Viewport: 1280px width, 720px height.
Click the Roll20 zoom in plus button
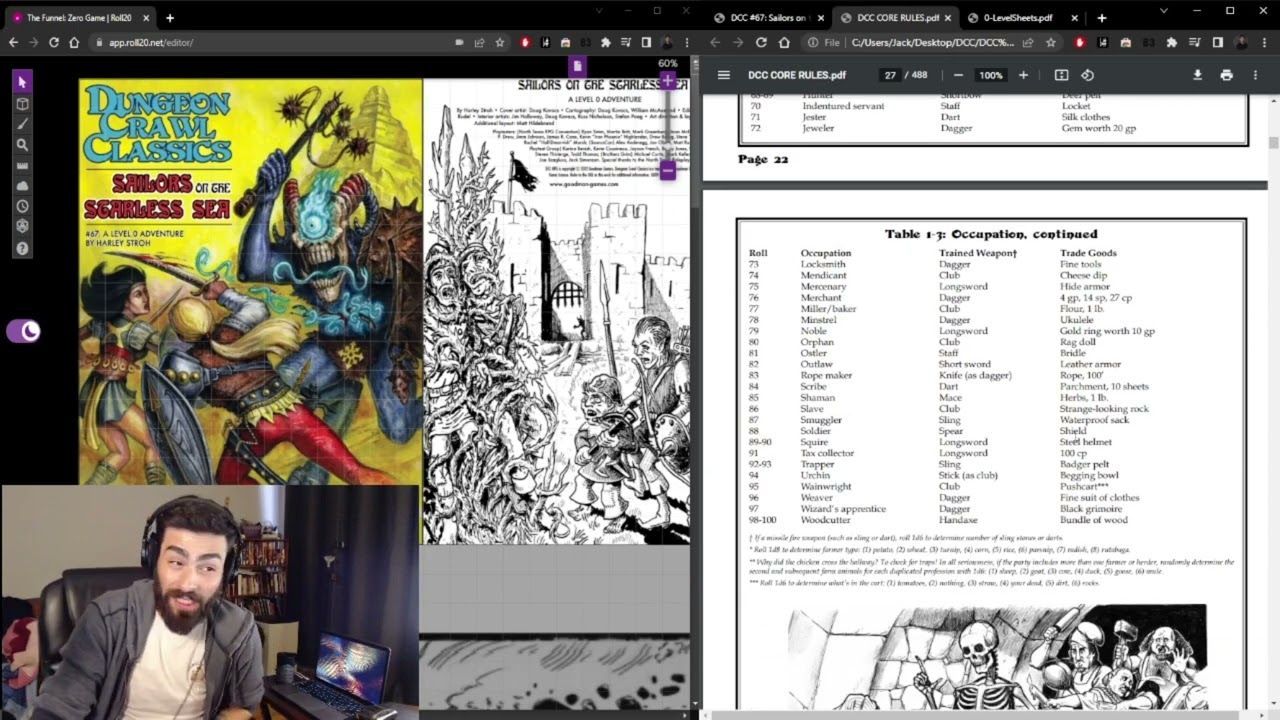pos(667,80)
